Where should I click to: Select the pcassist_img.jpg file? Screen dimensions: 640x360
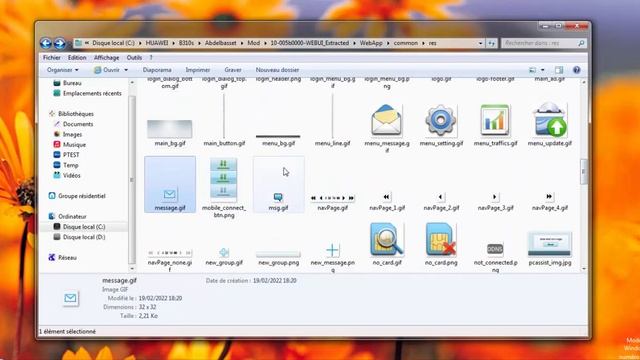pyautogui.click(x=549, y=249)
